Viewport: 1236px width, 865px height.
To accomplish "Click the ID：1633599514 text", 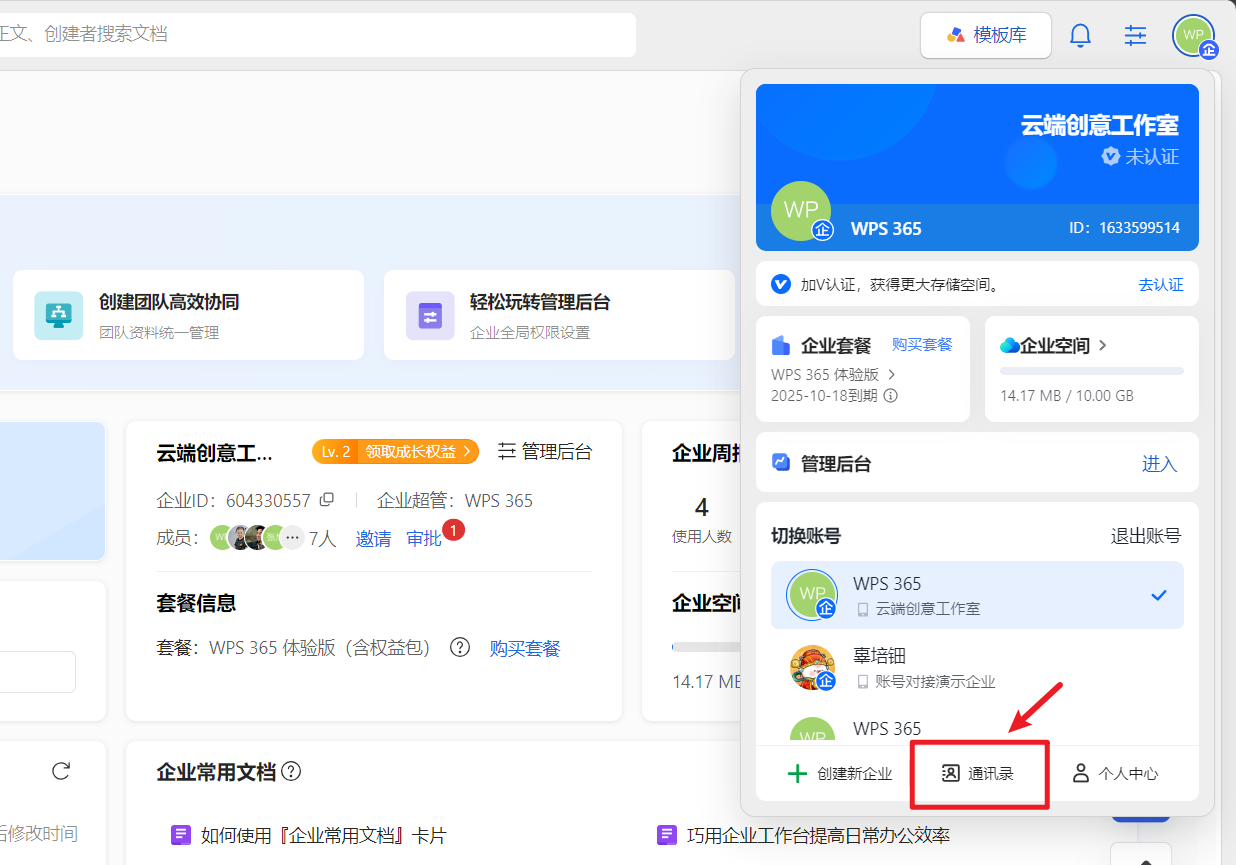I will click(x=1124, y=228).
